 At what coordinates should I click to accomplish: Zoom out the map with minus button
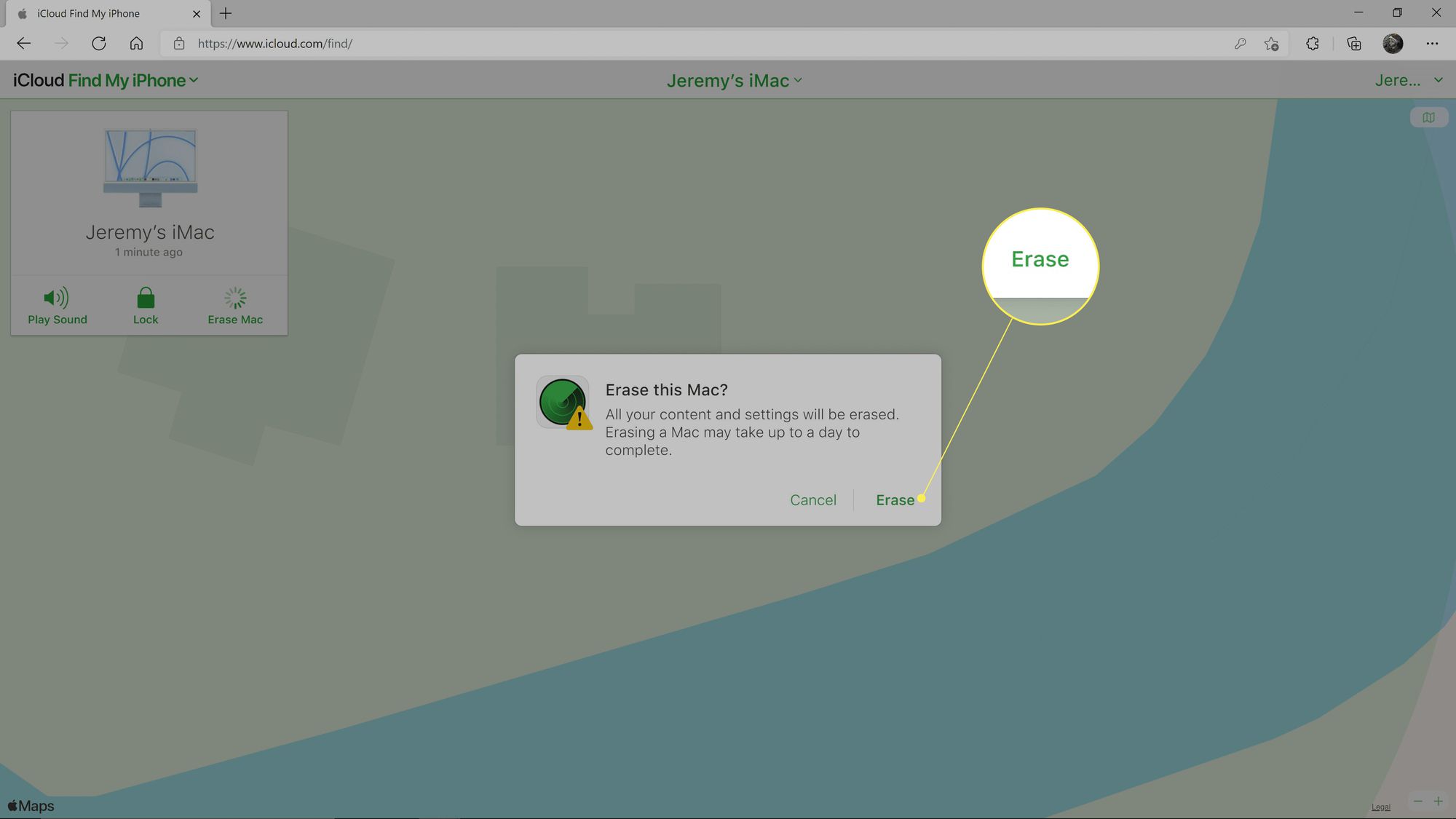click(1417, 802)
